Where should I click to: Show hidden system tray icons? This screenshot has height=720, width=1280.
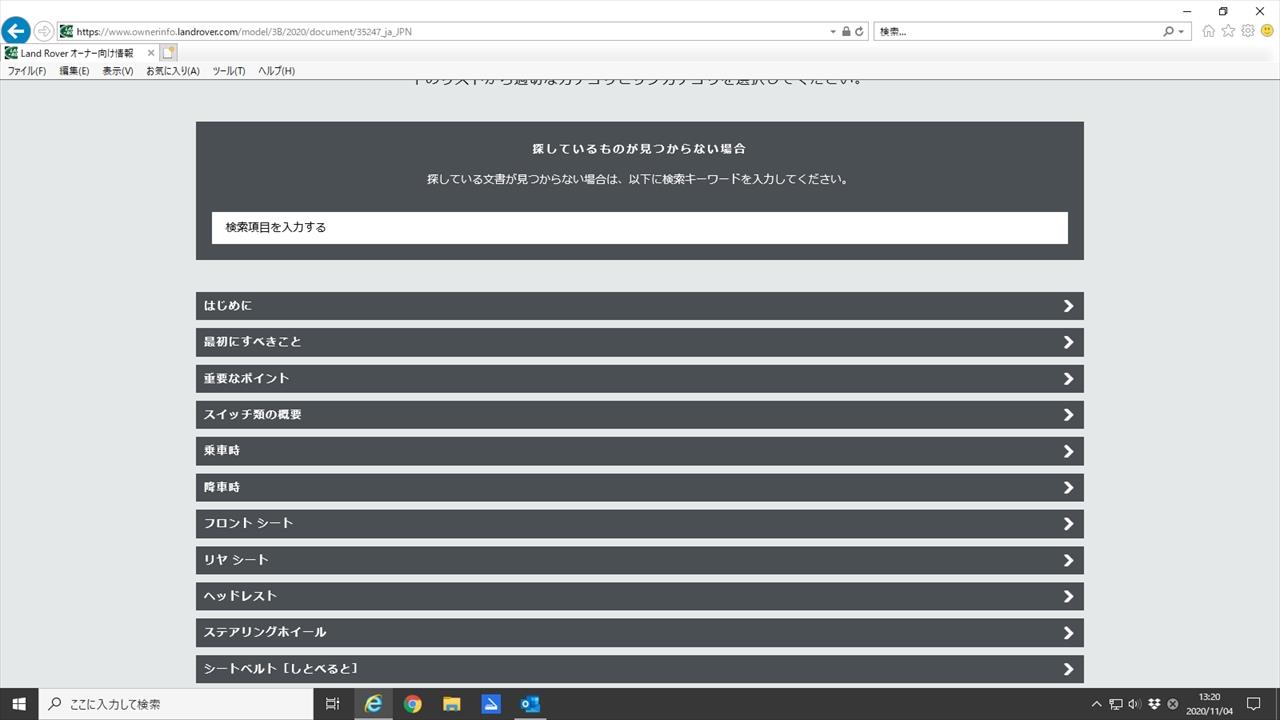[x=1097, y=704]
